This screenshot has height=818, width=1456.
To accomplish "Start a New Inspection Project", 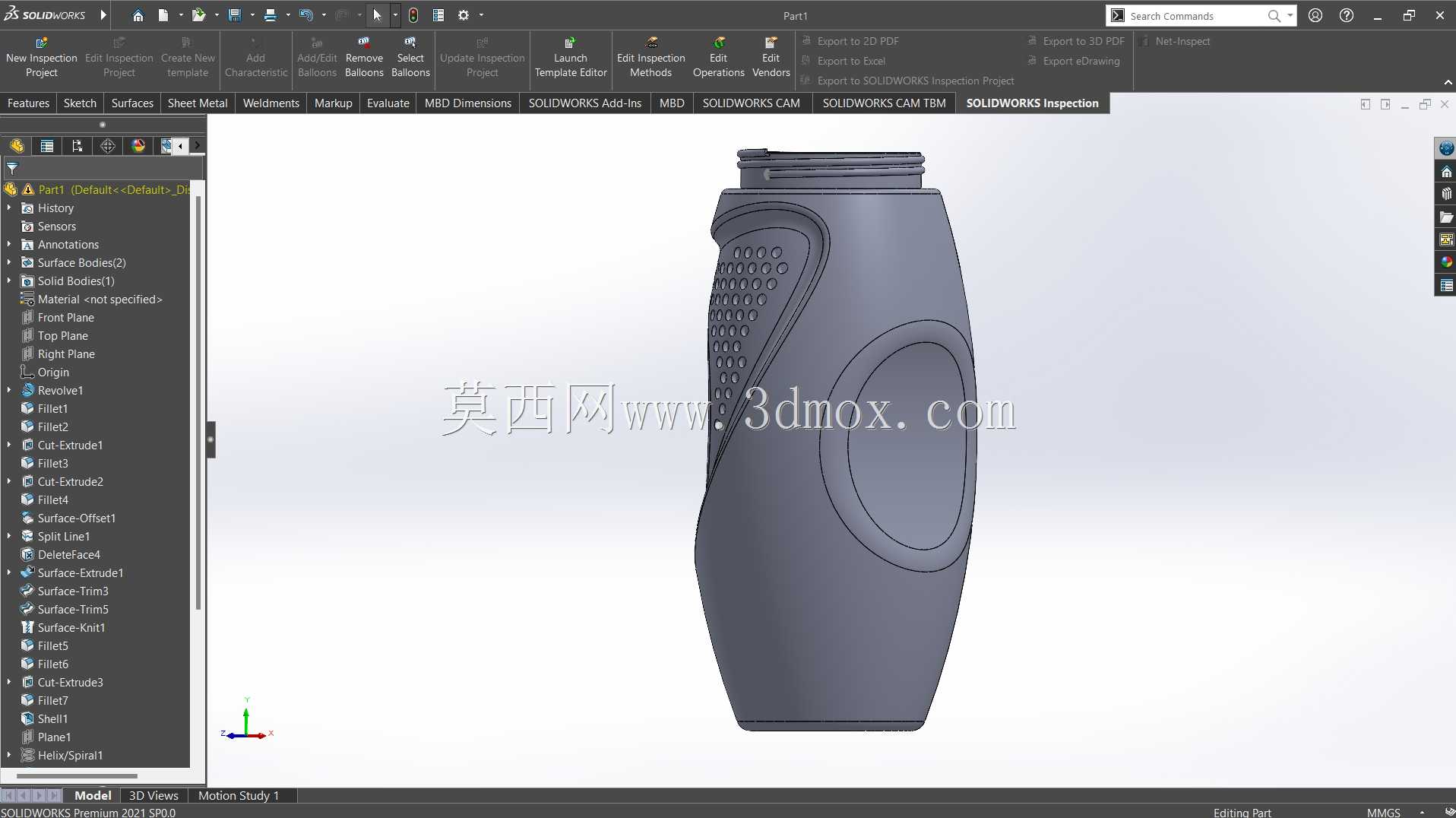I will point(42,57).
